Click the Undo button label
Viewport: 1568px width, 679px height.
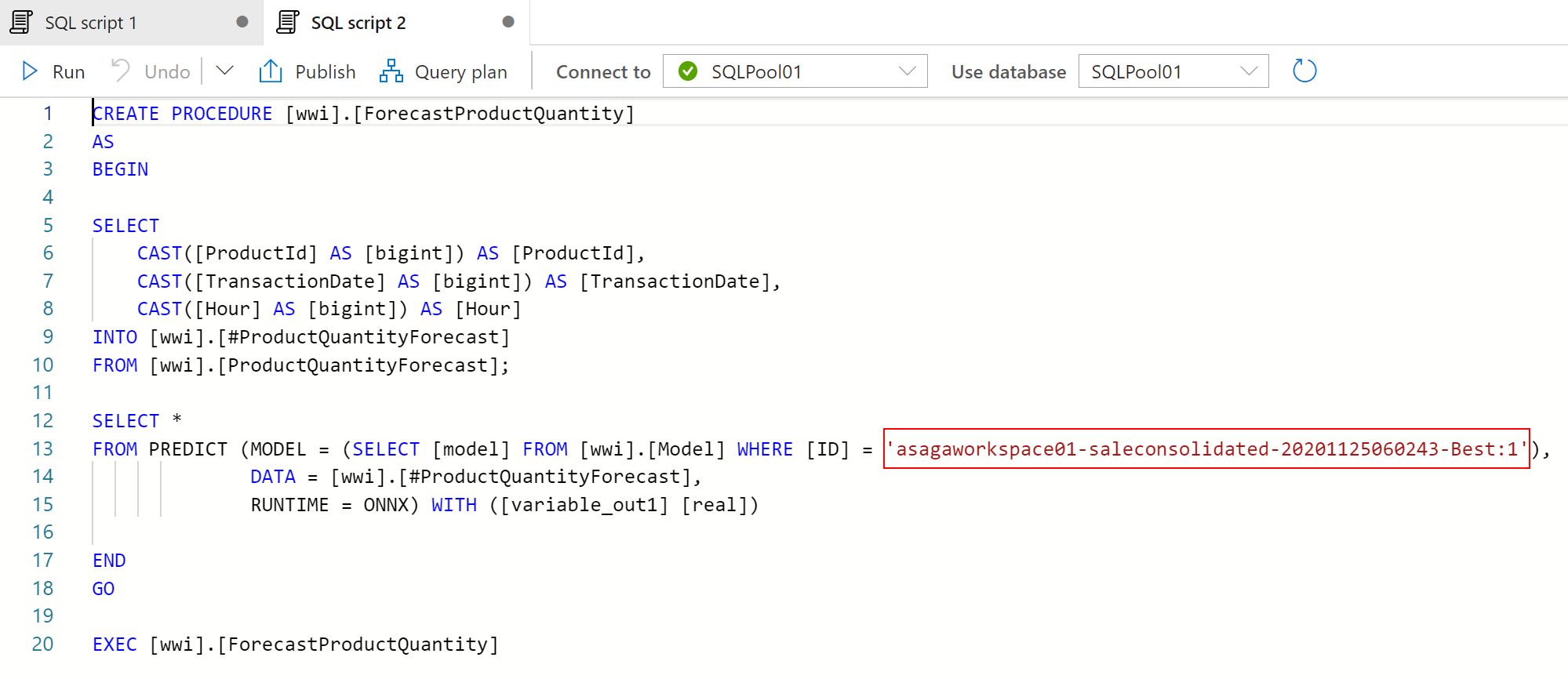[167, 72]
